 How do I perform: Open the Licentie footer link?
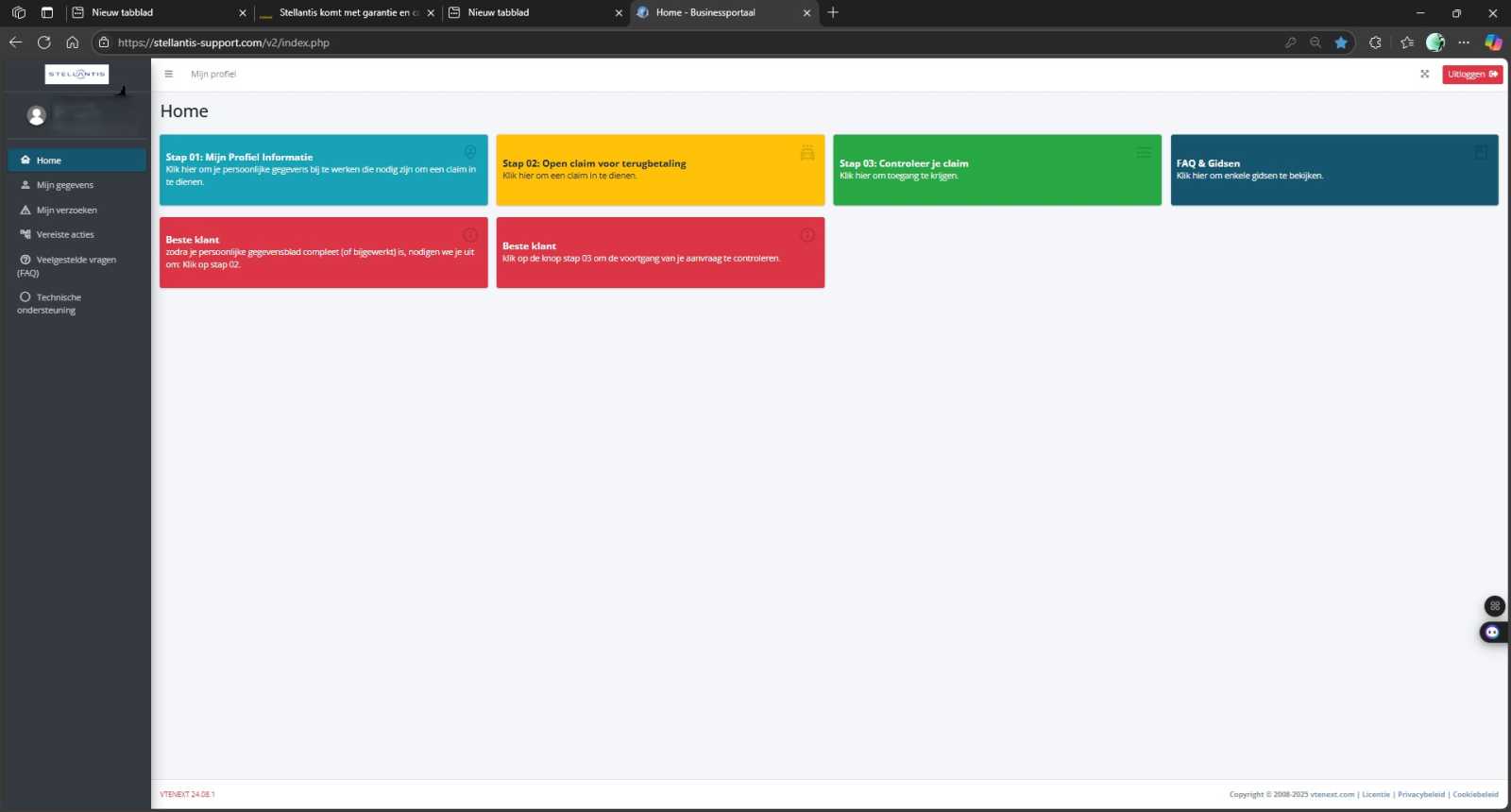1375,794
